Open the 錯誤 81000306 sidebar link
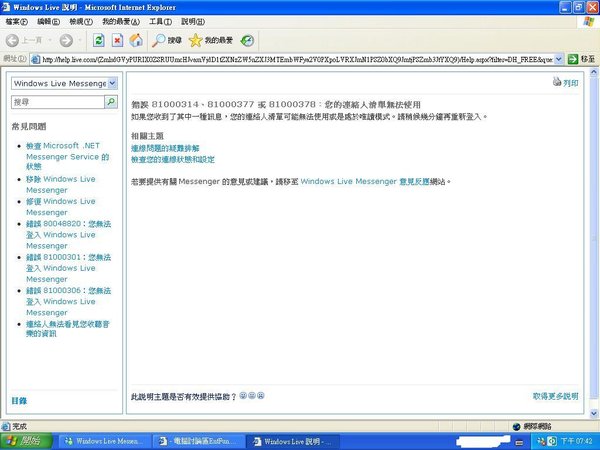The height and width of the screenshot is (450, 600). 68,301
